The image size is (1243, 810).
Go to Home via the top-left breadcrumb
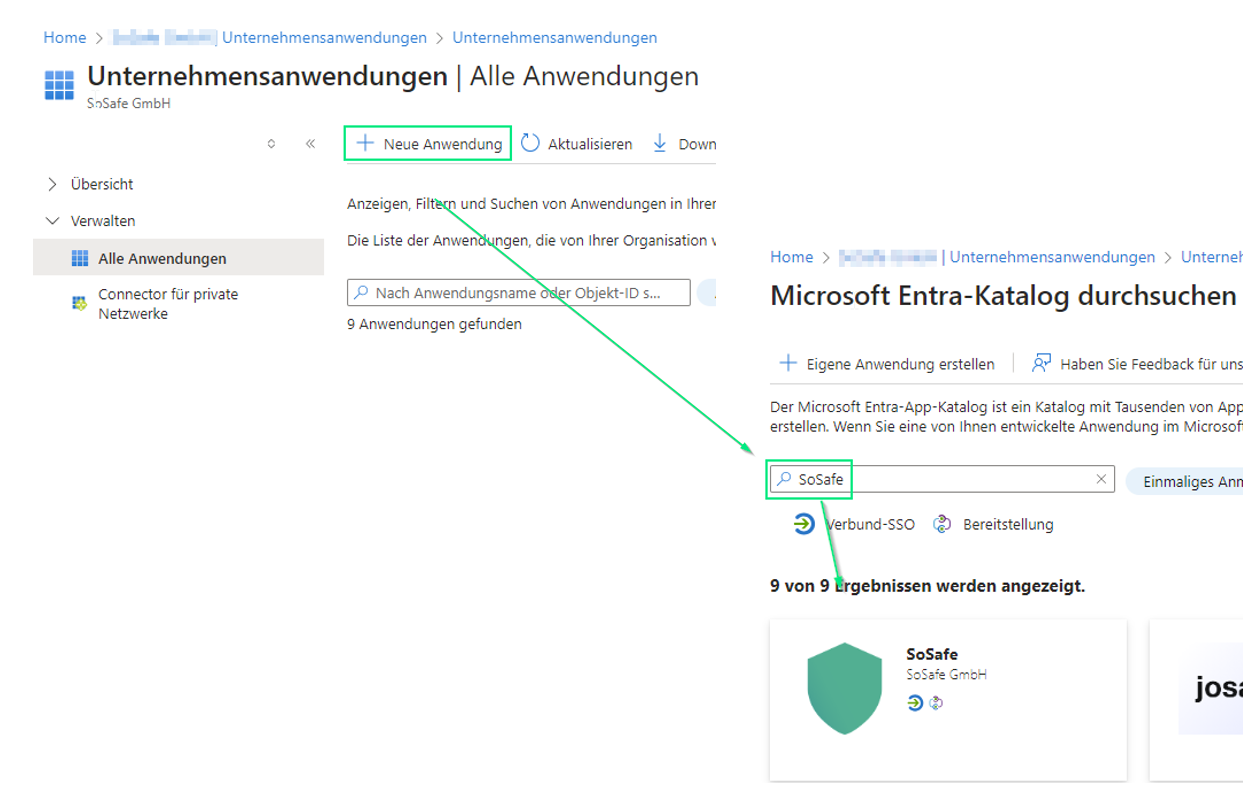65,37
